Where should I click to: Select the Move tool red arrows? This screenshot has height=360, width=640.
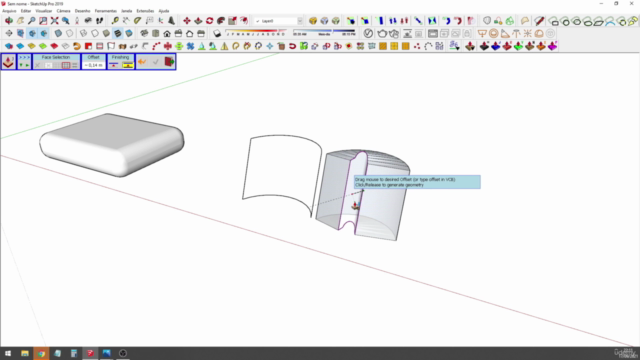tap(187, 20)
